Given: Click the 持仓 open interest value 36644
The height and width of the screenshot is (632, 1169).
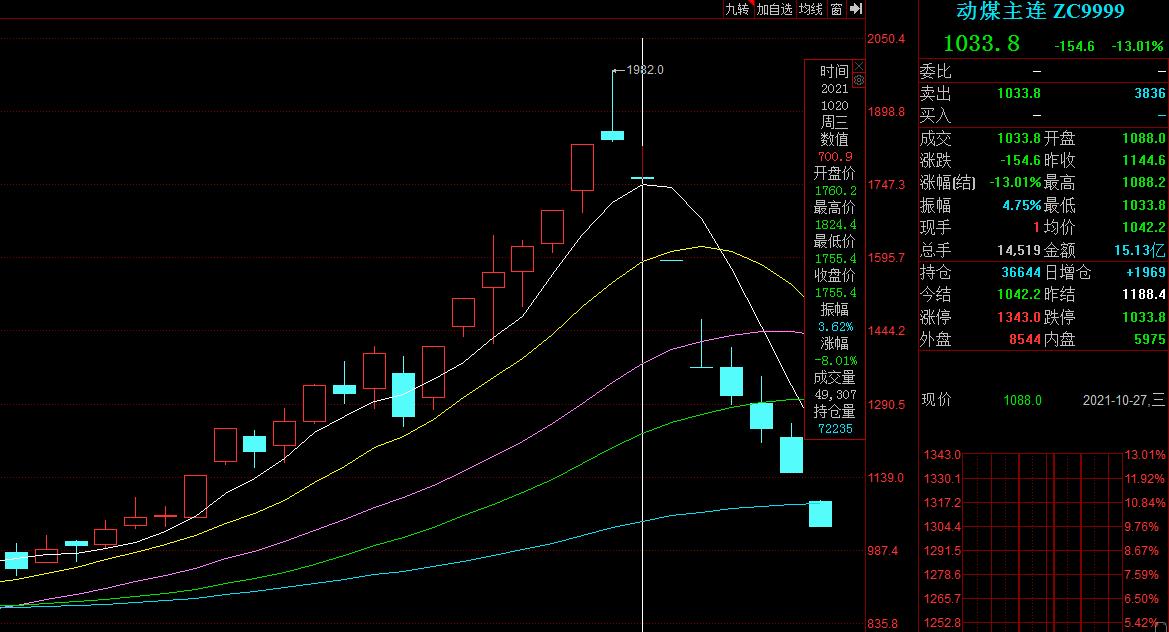Looking at the screenshot, I should 1020,272.
